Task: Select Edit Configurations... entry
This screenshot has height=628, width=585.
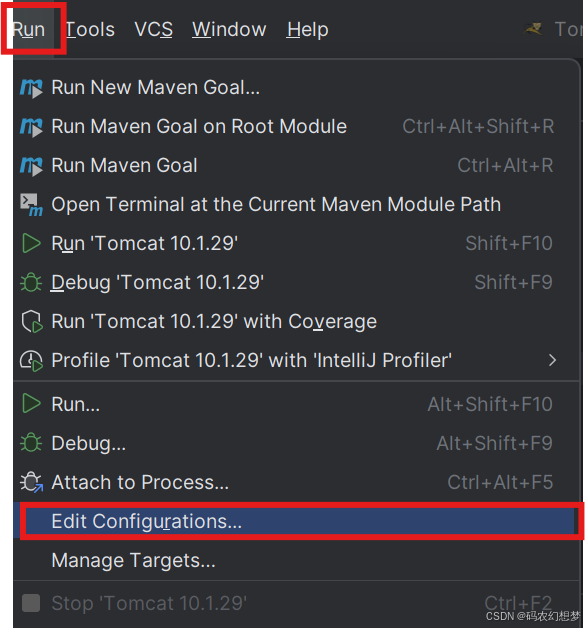Action: [x=296, y=521]
